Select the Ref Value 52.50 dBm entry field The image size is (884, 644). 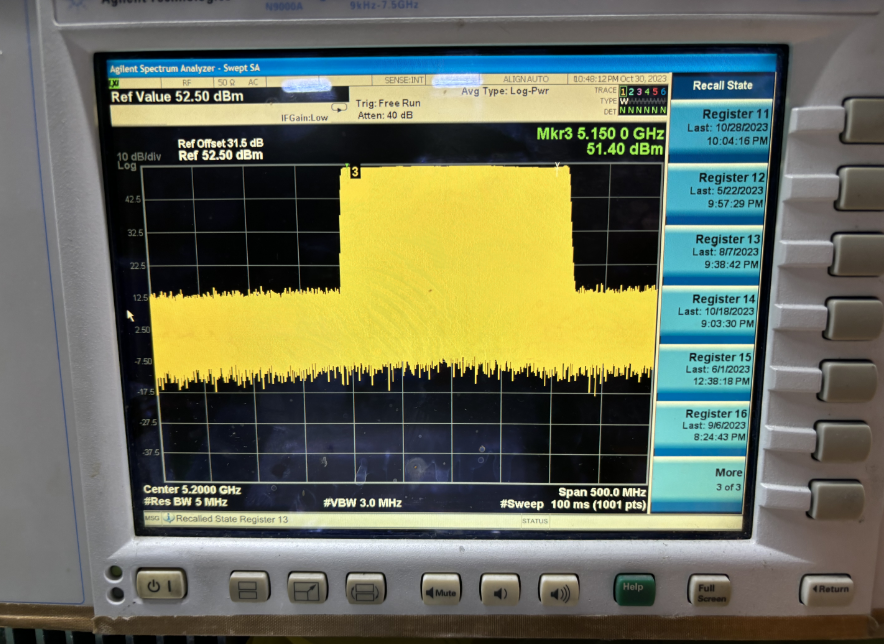(229, 96)
